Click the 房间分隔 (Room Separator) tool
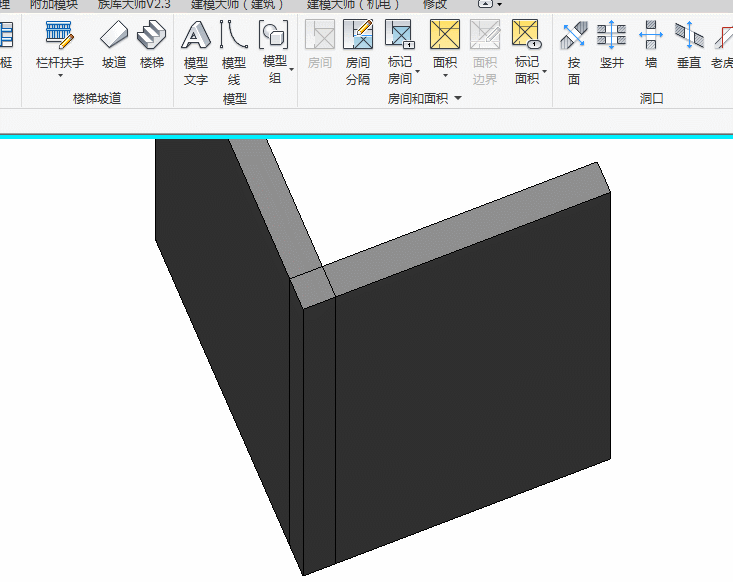This screenshot has height=582, width=733. coord(358,37)
